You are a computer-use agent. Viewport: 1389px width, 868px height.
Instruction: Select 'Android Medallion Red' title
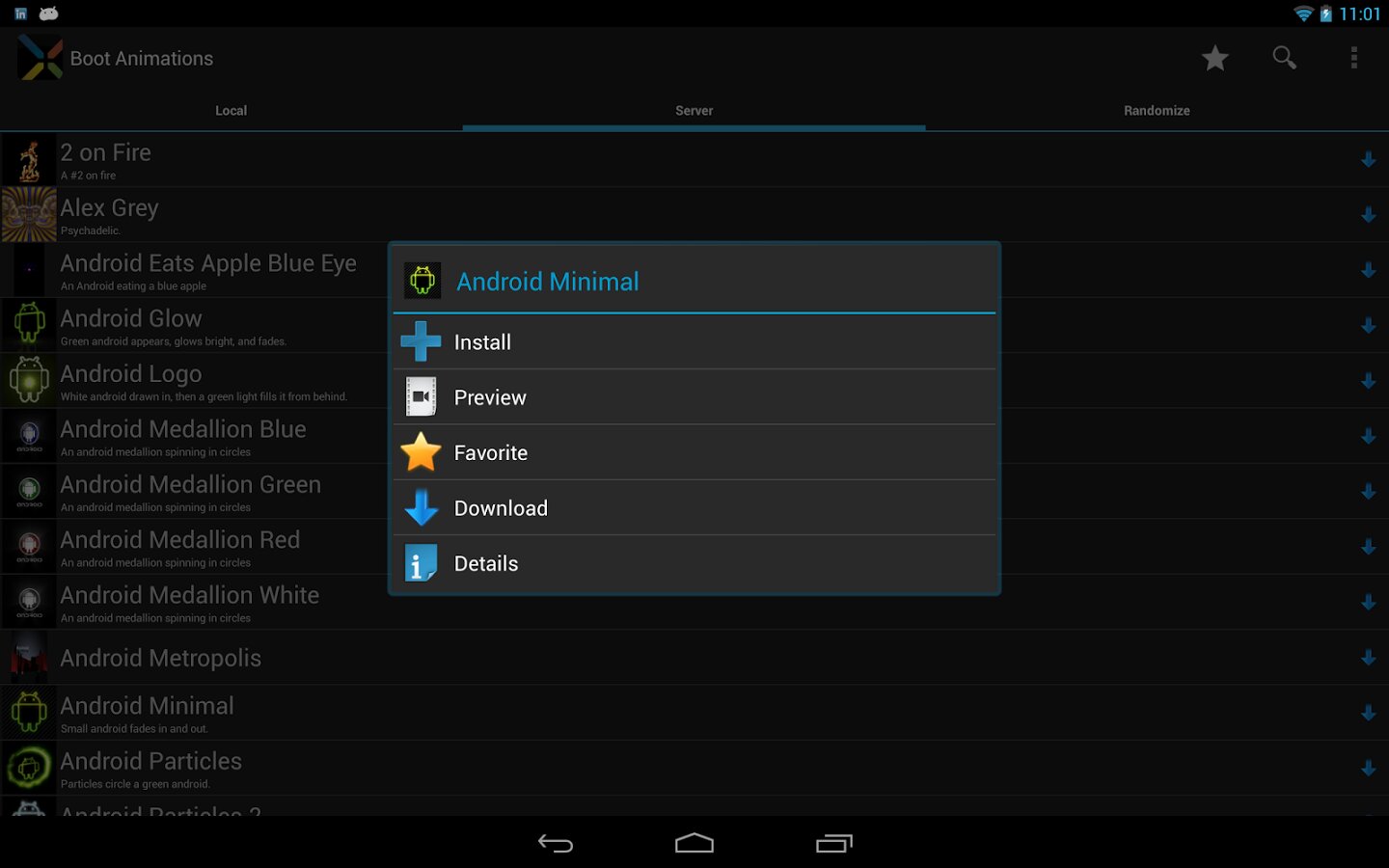point(180,540)
